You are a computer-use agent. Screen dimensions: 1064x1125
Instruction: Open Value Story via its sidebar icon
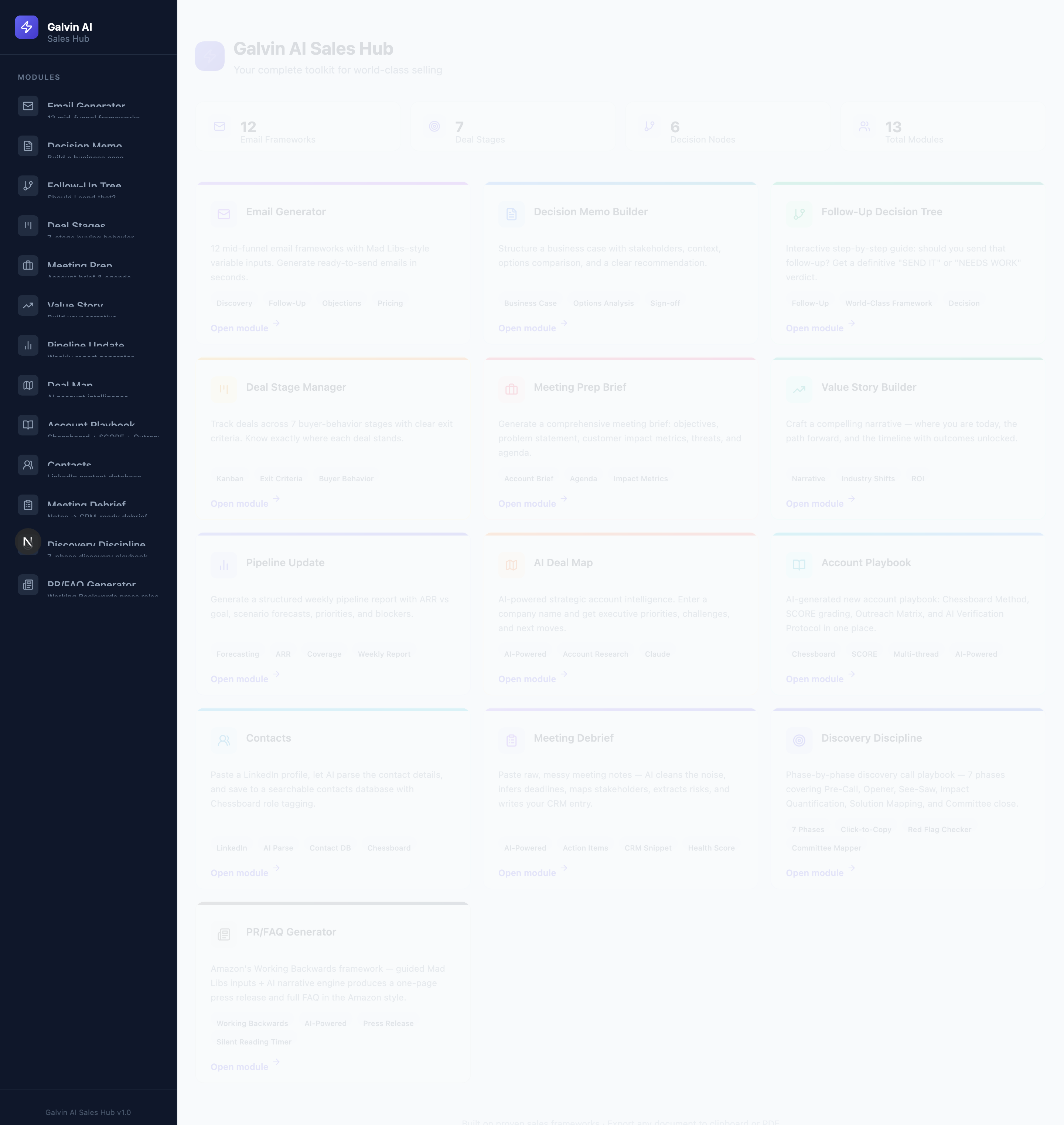pyautogui.click(x=28, y=305)
